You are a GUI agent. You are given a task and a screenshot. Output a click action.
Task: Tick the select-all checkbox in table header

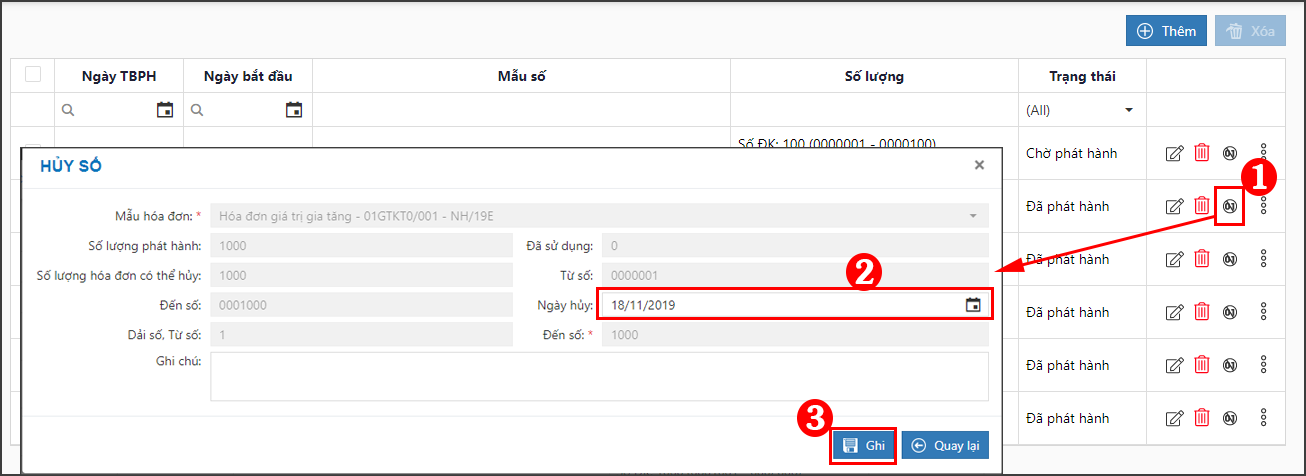point(33,75)
